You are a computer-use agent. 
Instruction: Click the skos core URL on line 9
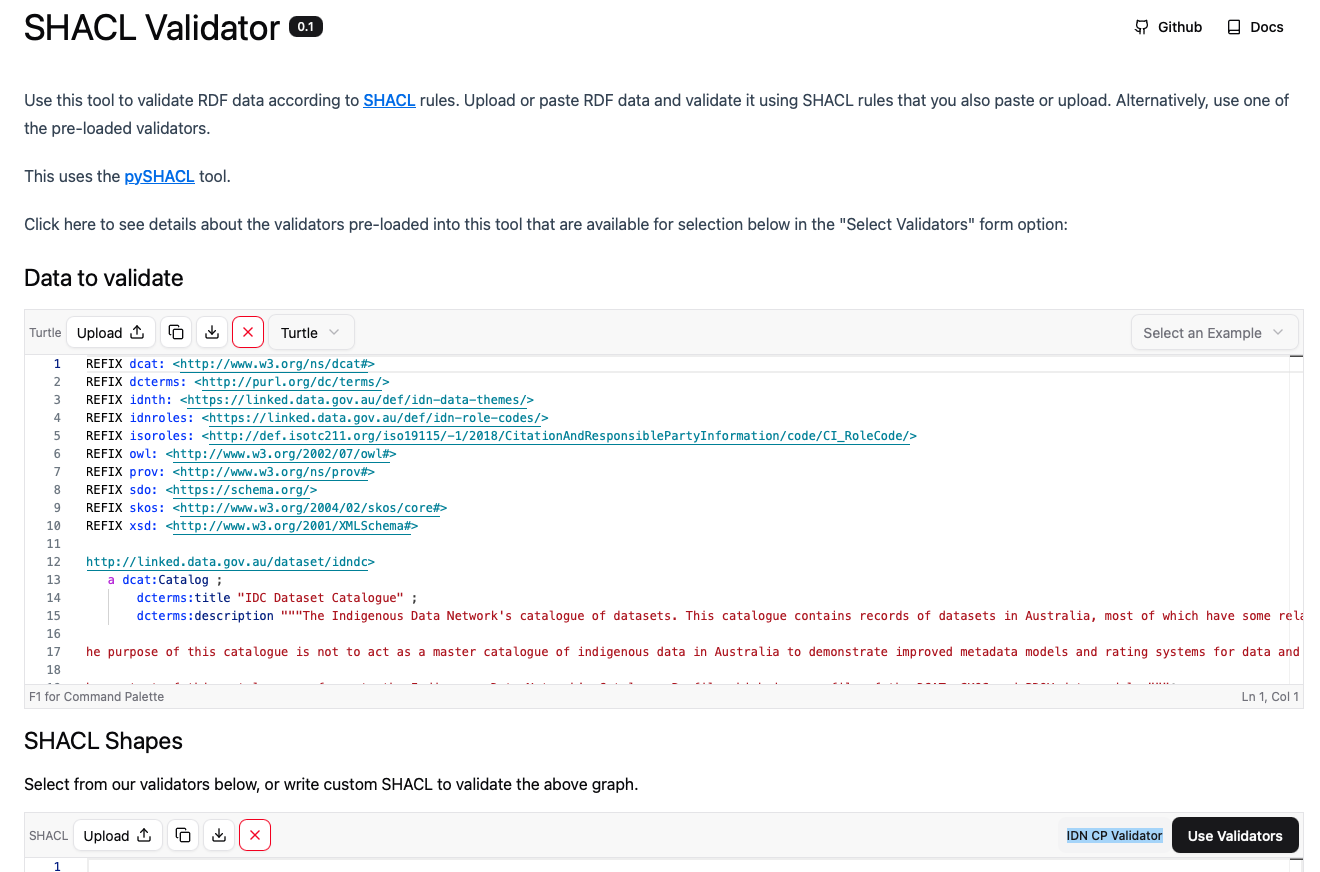point(309,508)
